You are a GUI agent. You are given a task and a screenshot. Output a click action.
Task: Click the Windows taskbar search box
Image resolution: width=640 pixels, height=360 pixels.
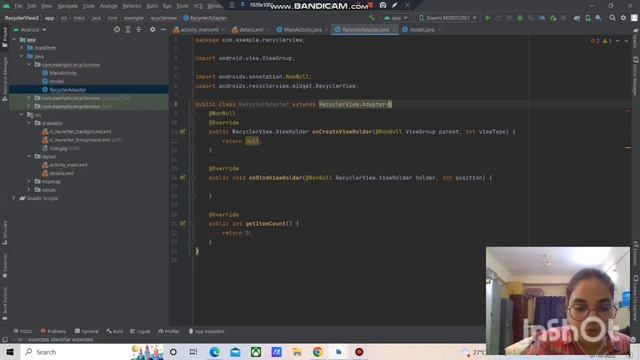76,352
